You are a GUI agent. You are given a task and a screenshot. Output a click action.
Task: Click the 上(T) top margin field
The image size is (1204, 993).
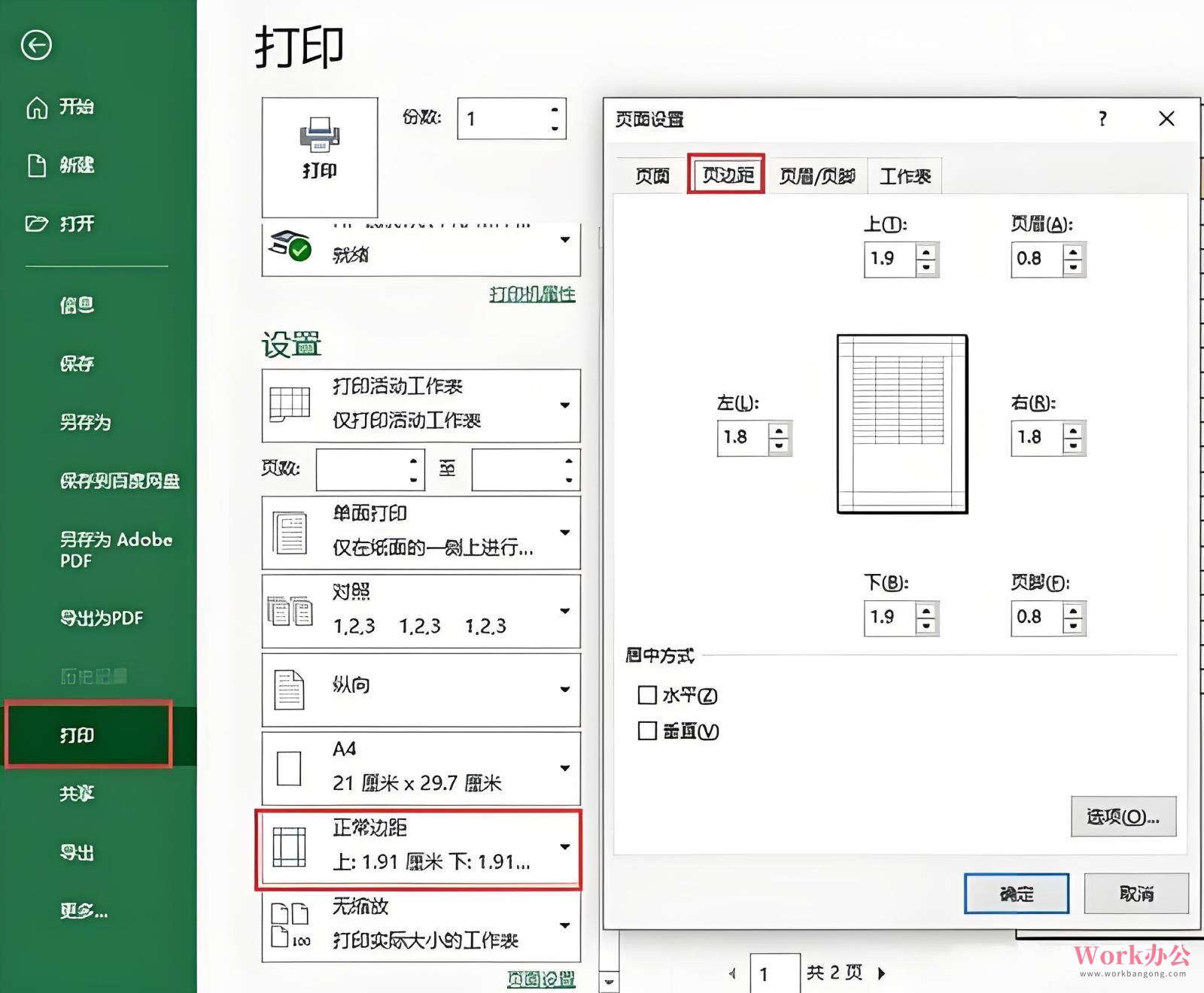889,260
